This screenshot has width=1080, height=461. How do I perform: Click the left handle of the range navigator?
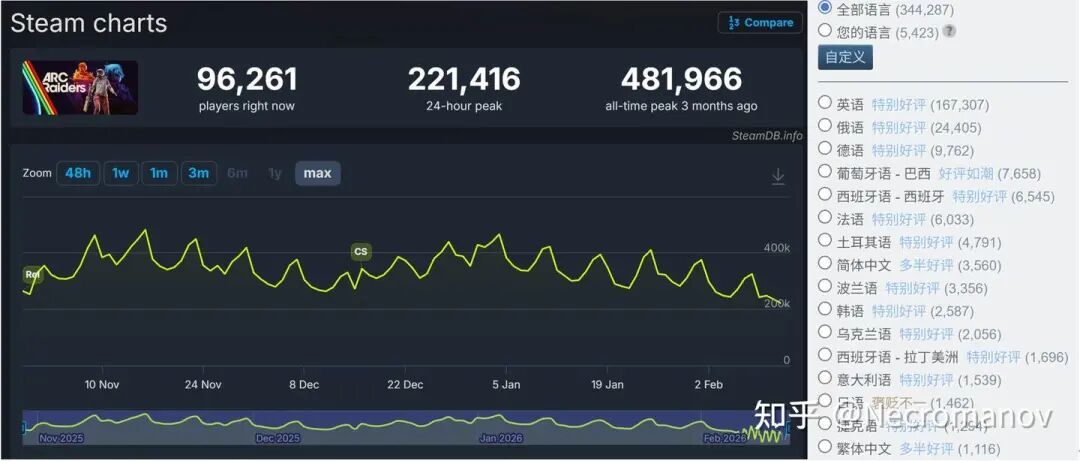[x=23, y=428]
